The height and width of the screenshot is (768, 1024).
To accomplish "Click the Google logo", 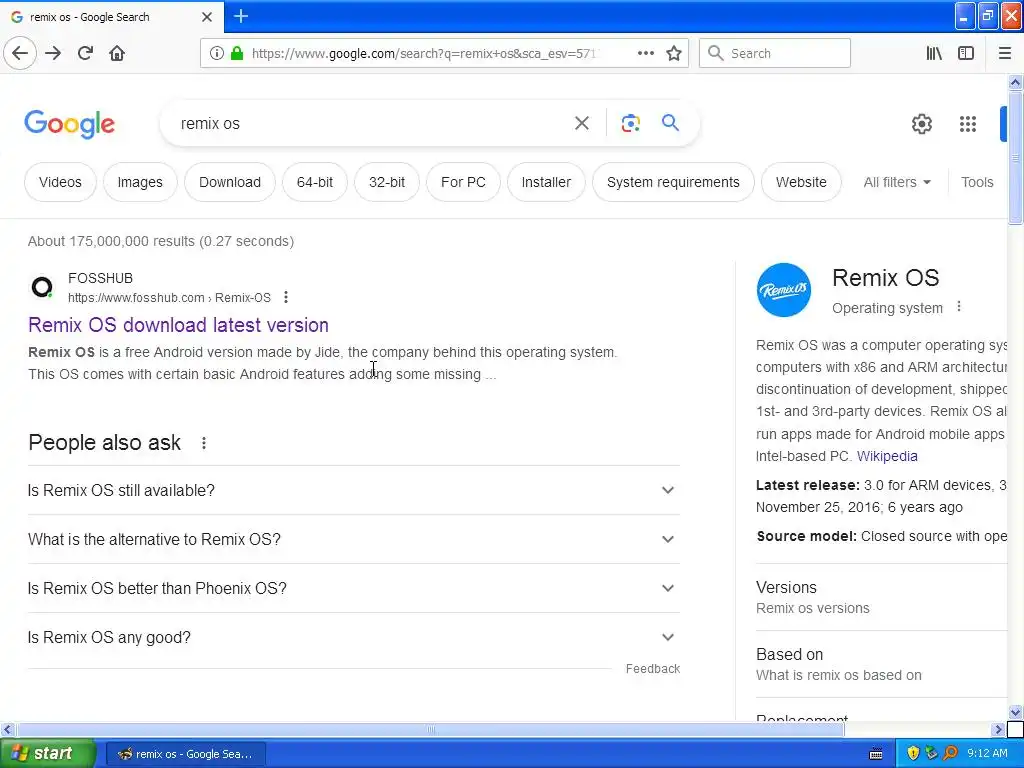I will pos(70,124).
